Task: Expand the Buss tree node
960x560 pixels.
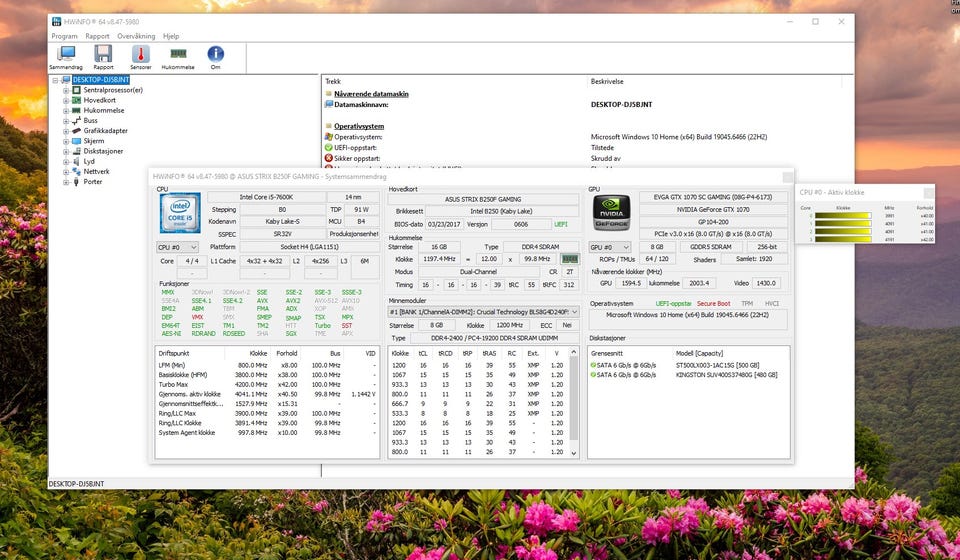Action: (x=66, y=121)
